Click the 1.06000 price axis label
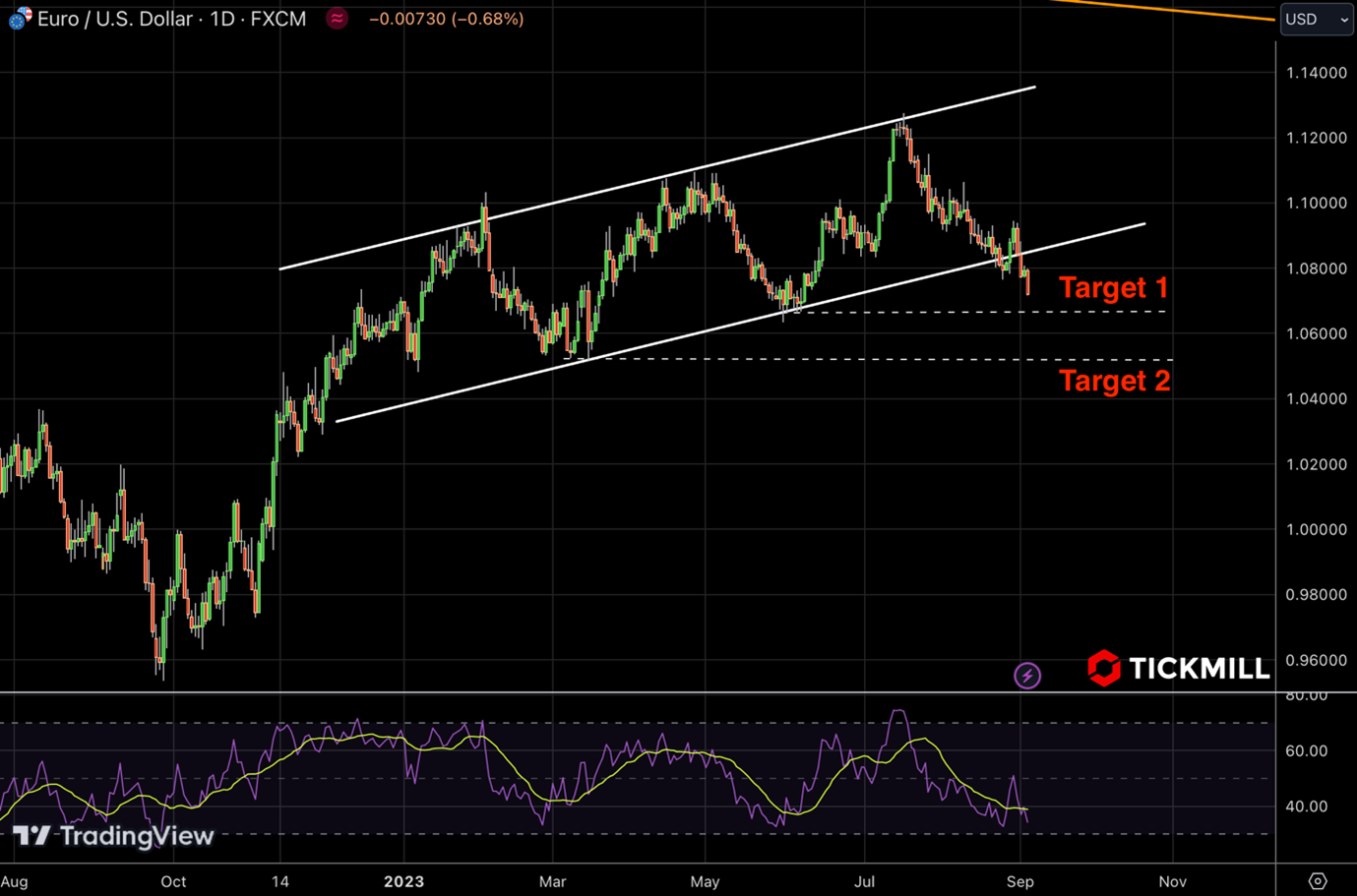Image resolution: width=1357 pixels, height=896 pixels. [1317, 333]
